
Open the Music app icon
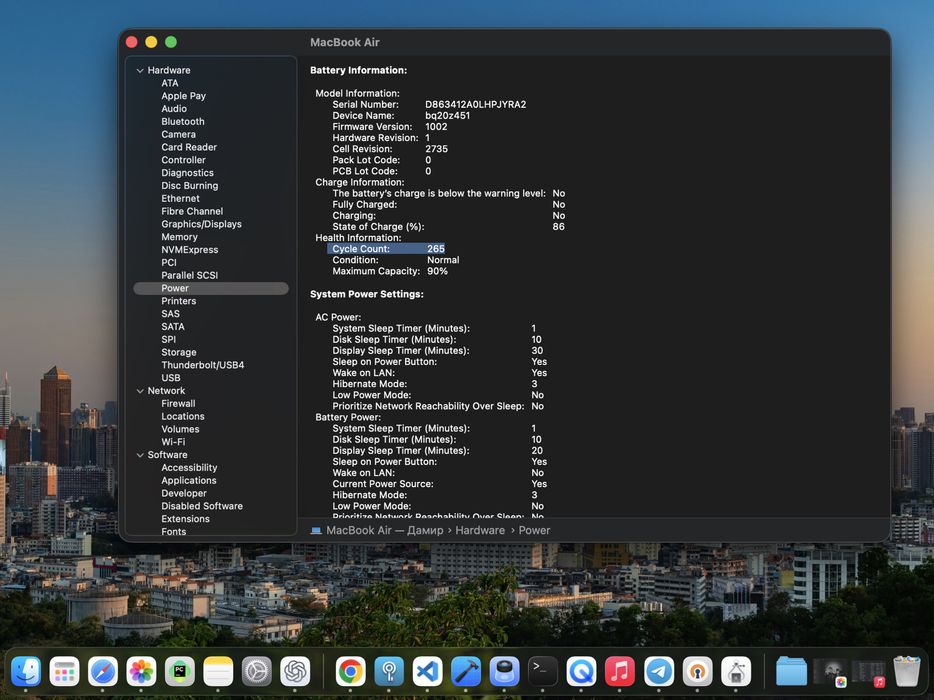click(620, 671)
